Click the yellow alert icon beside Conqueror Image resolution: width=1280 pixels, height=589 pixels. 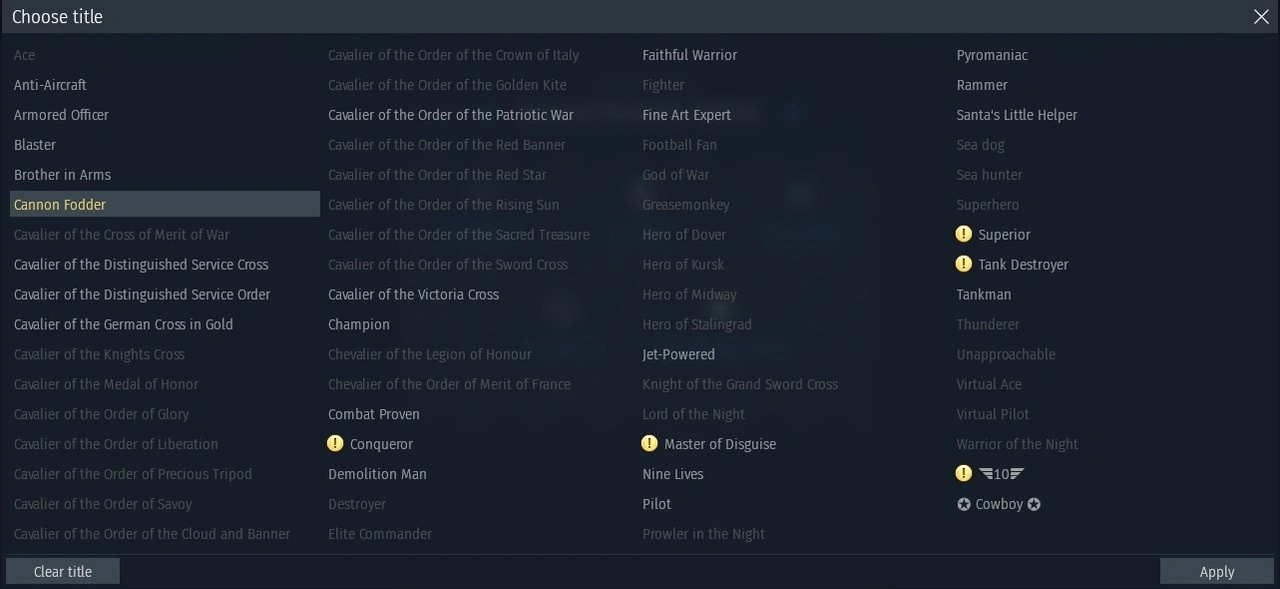pos(335,444)
